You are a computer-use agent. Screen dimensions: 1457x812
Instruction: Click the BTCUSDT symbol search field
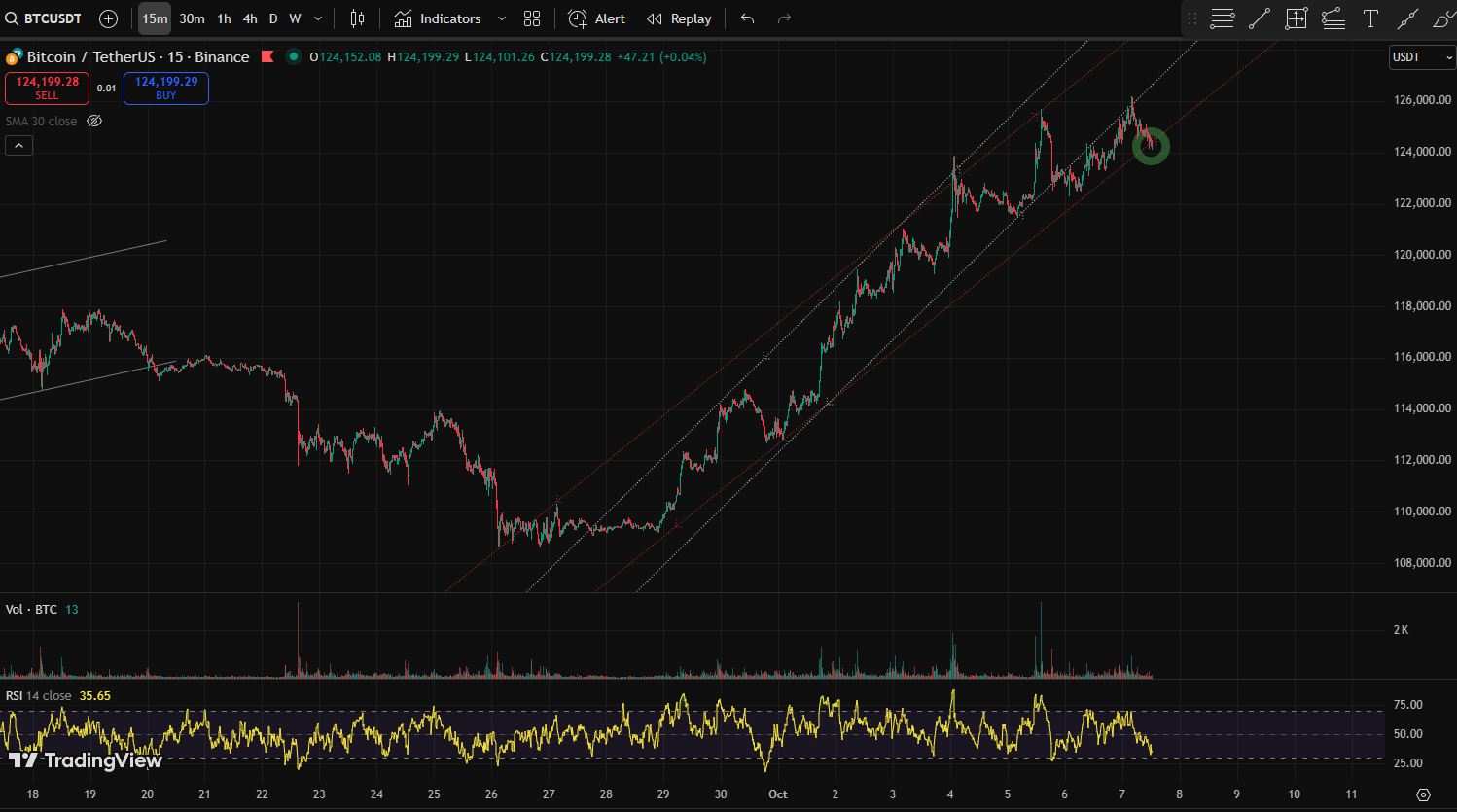(45, 18)
